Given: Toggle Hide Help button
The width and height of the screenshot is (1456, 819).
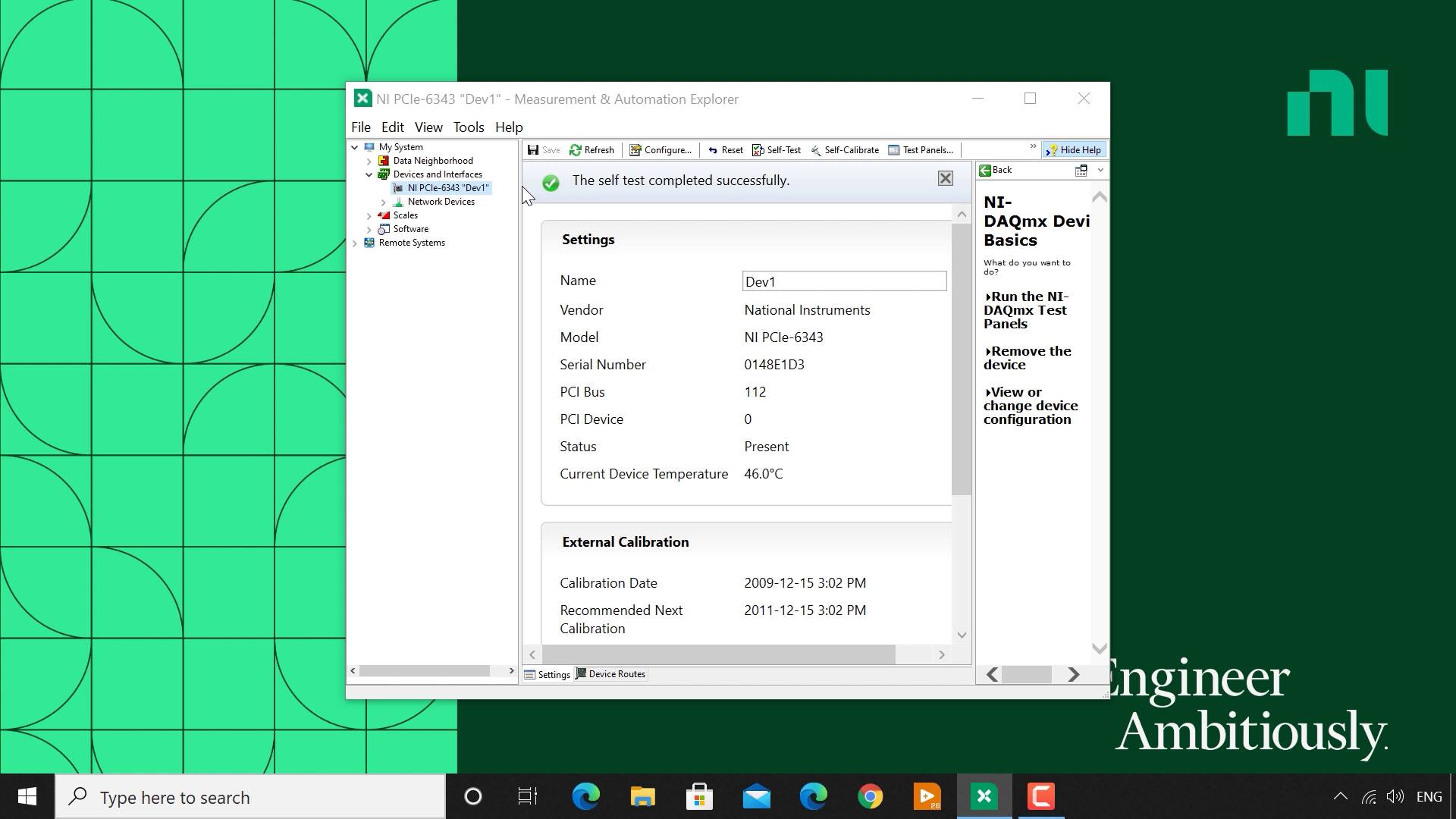Looking at the screenshot, I should (x=1073, y=150).
